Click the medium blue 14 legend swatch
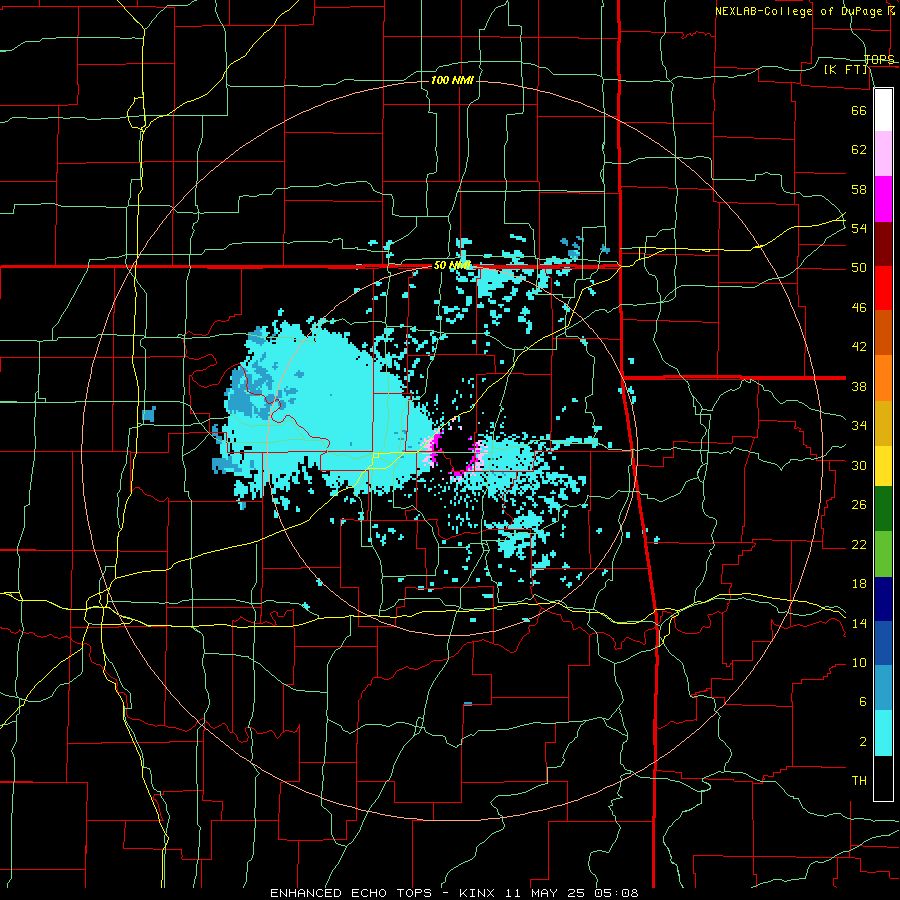 click(x=883, y=643)
